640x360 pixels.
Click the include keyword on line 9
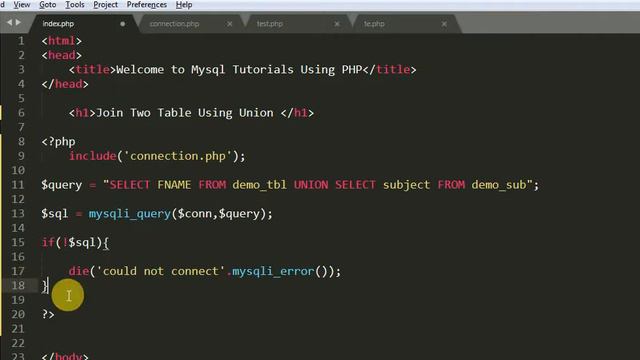[x=92, y=156]
